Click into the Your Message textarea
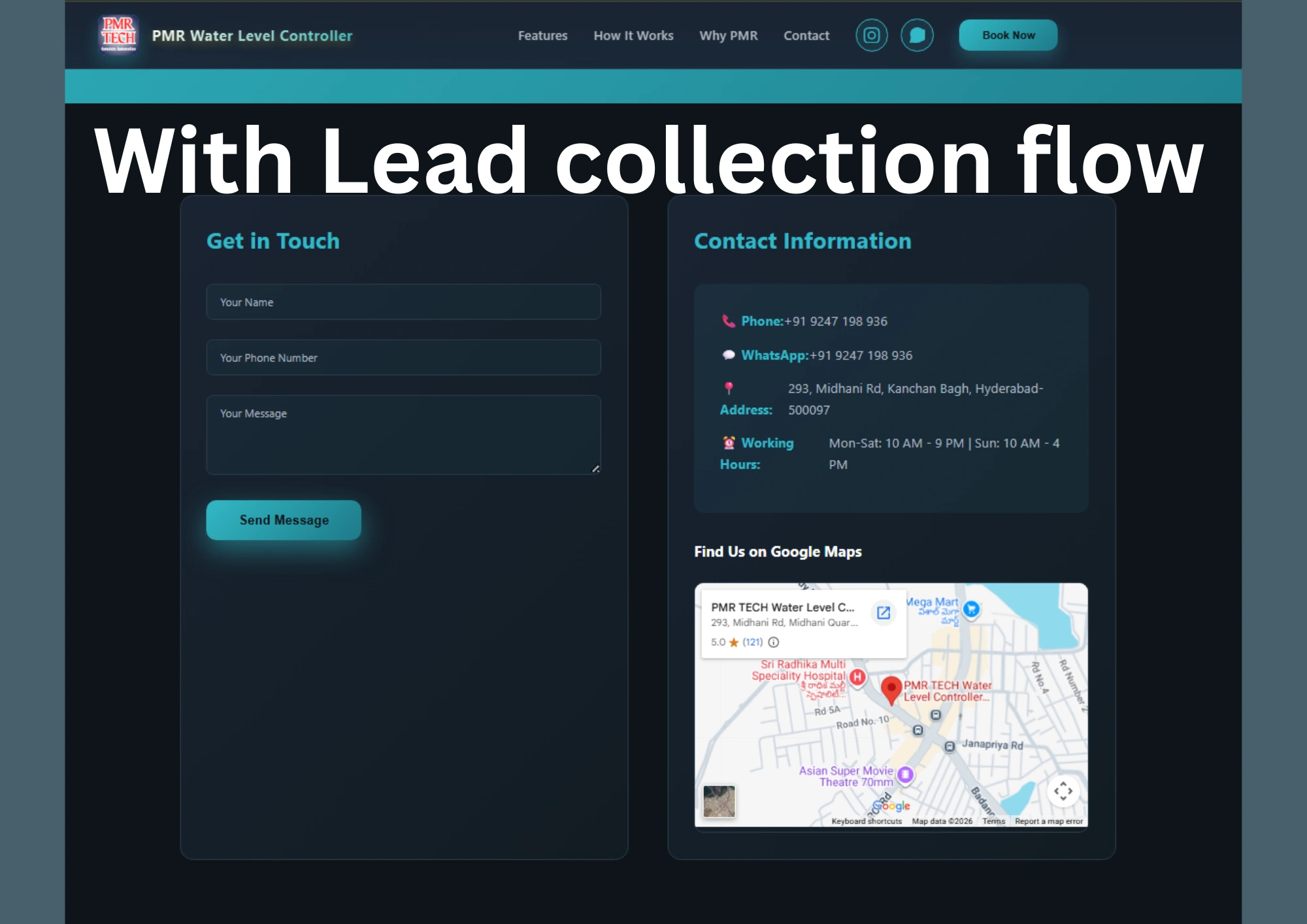1307x924 pixels. pyautogui.click(x=403, y=435)
